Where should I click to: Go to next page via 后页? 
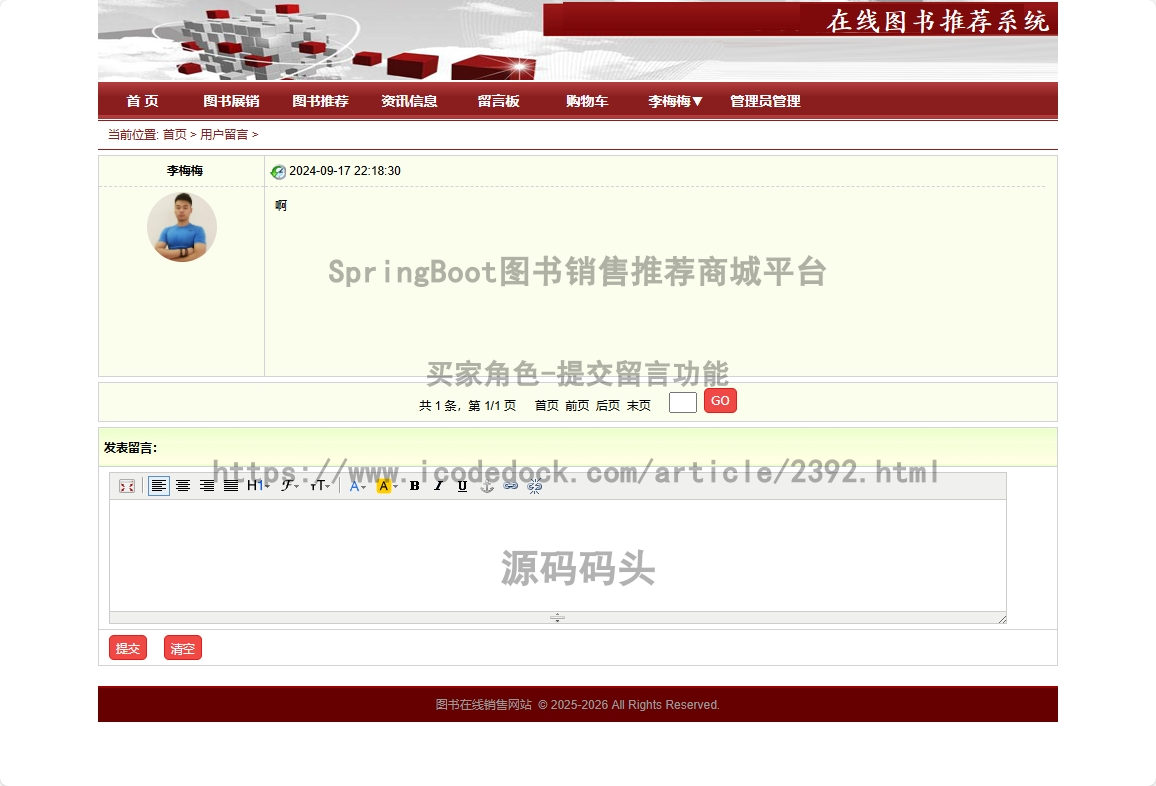pyautogui.click(x=607, y=406)
